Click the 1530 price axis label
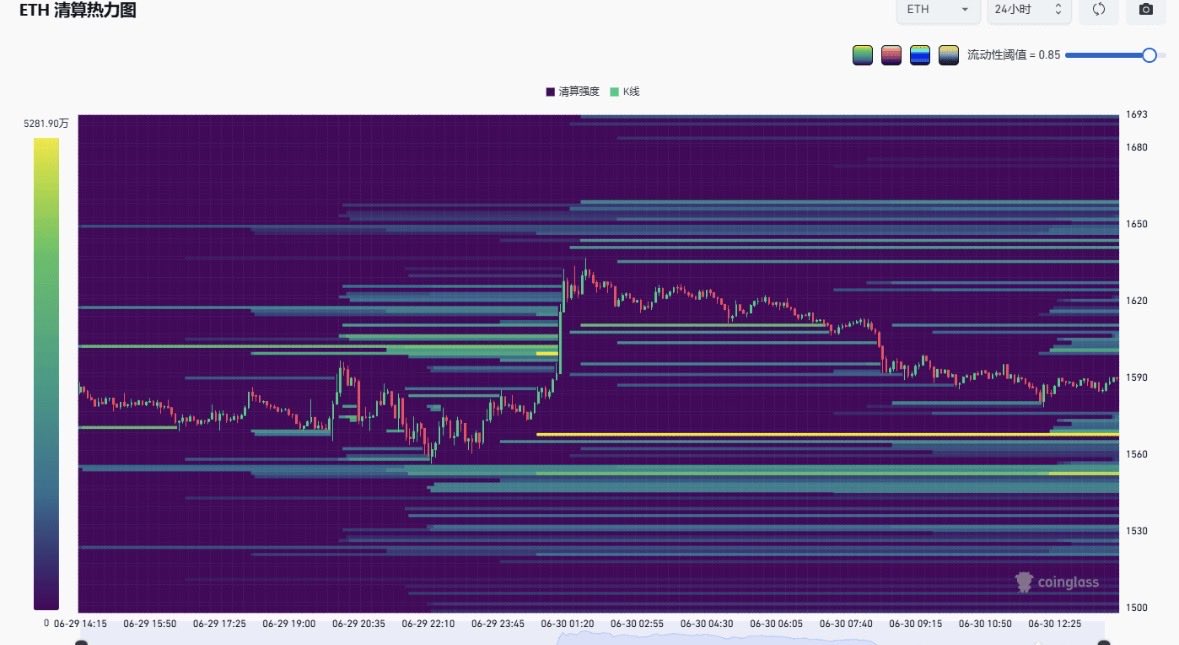 pyautogui.click(x=1136, y=531)
